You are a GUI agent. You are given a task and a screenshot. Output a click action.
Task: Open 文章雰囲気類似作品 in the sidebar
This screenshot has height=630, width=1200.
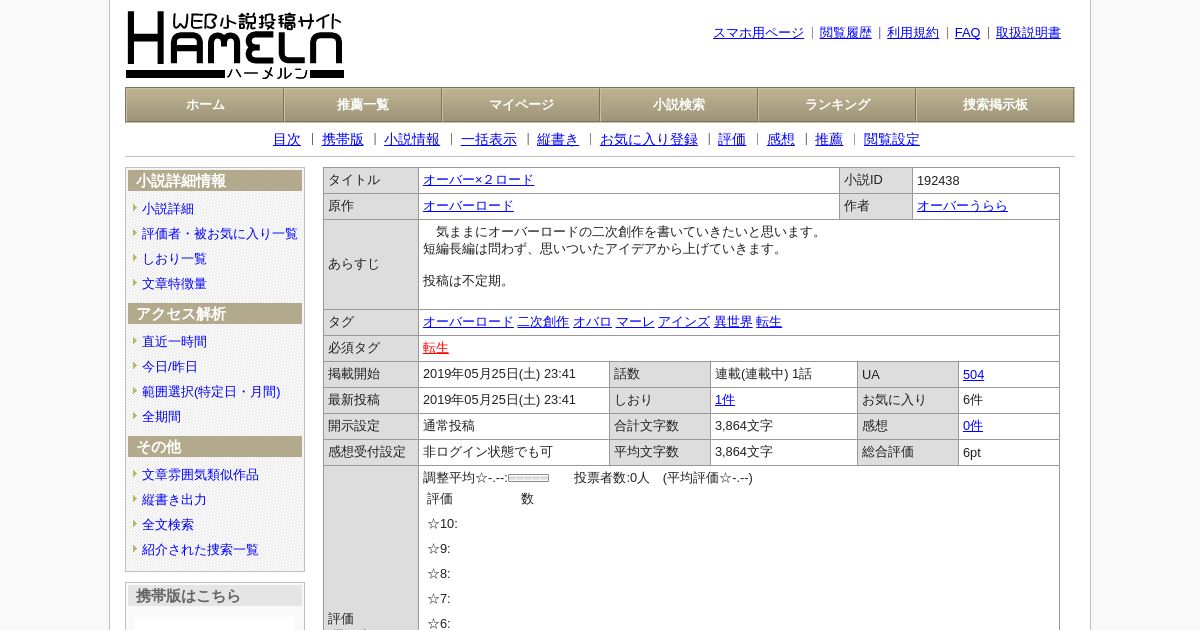[200, 475]
